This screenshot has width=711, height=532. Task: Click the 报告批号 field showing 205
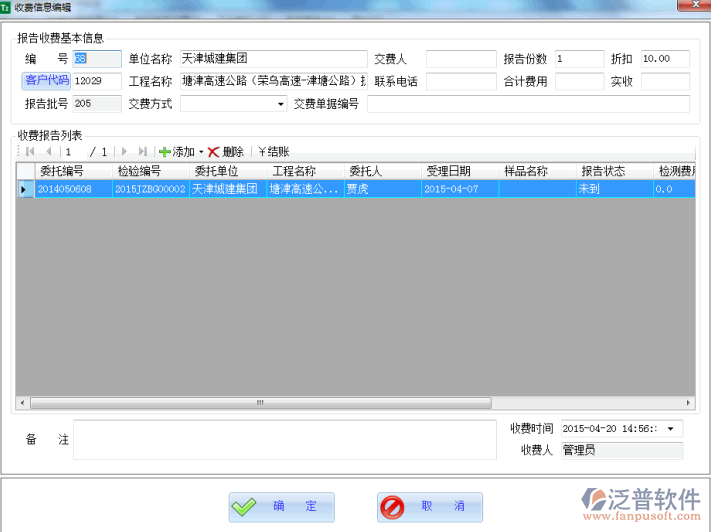tap(97, 104)
